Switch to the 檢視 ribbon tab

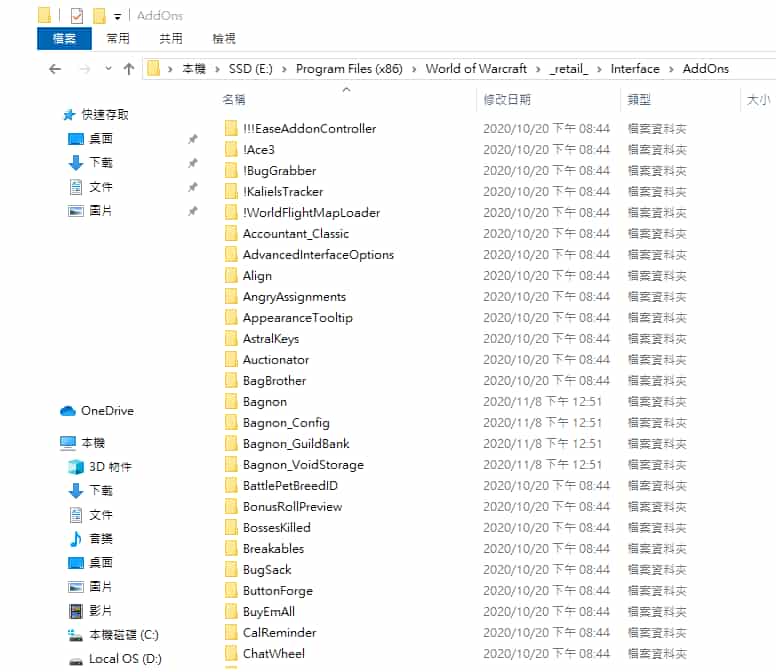[x=224, y=39]
